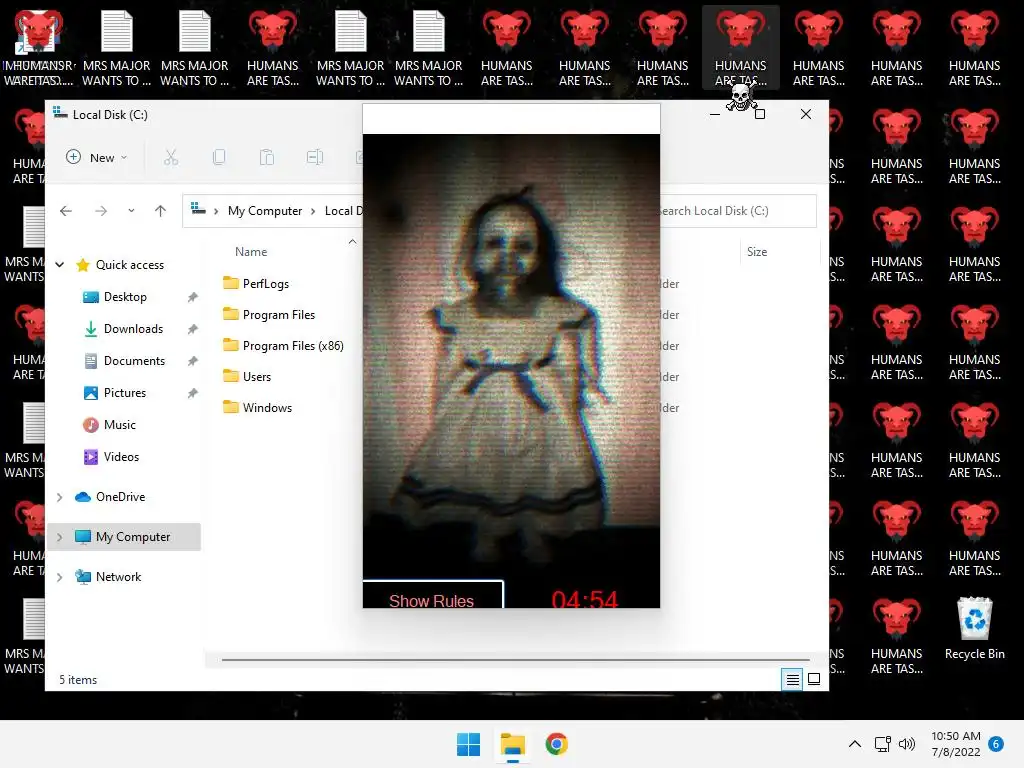Open the Recycle Bin desktop icon
This screenshot has width=1024, height=768.
974,629
